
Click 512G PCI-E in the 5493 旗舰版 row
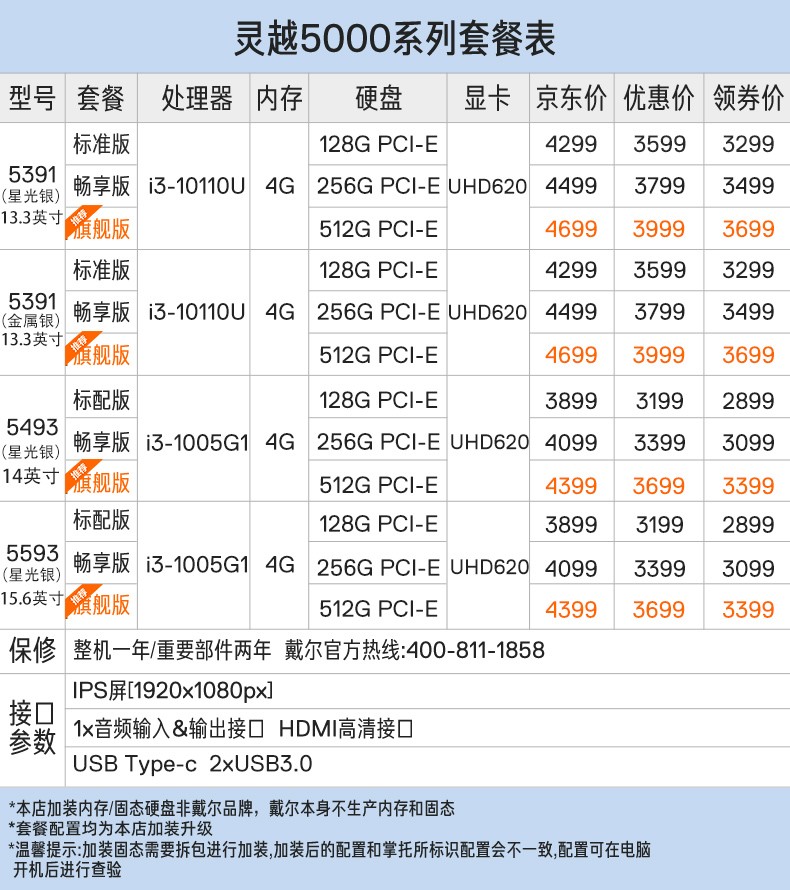[379, 485]
